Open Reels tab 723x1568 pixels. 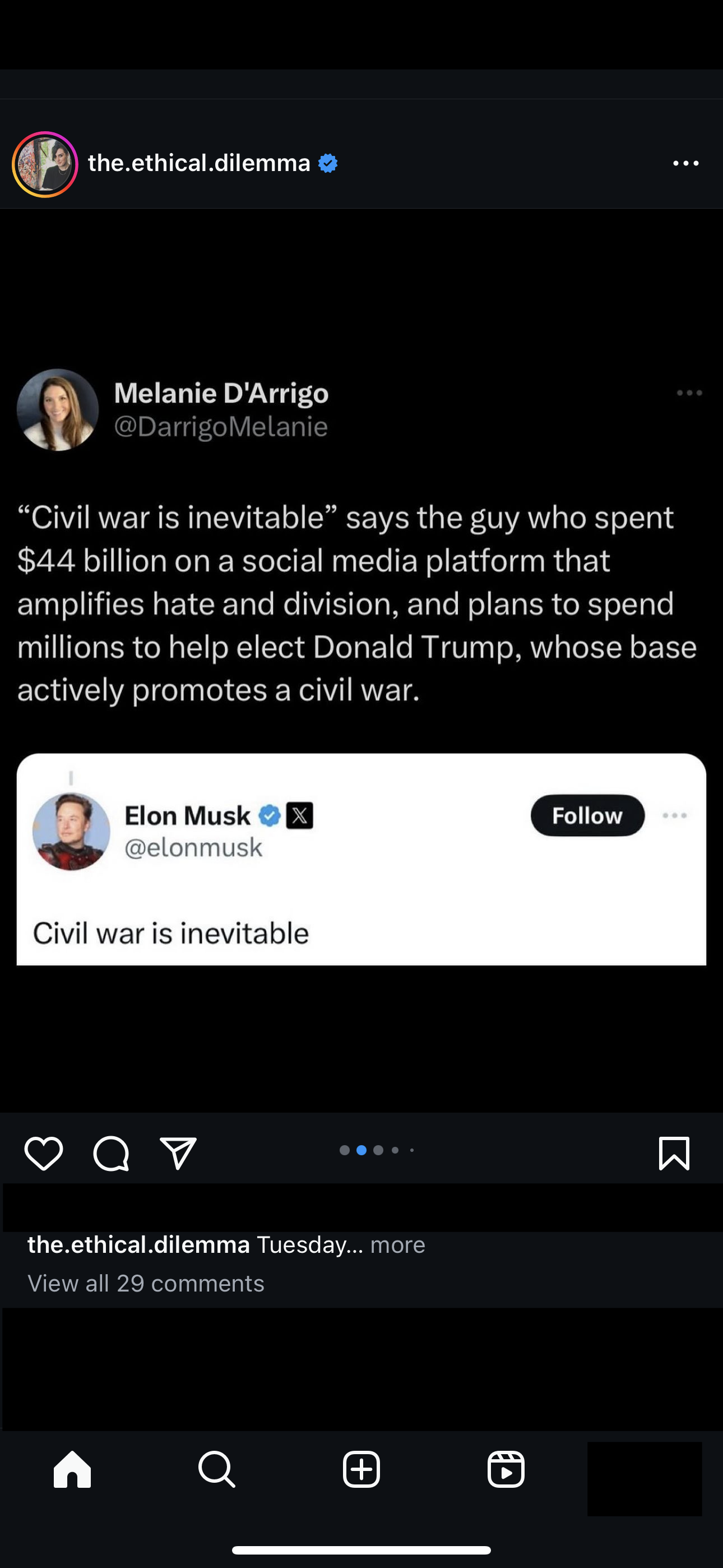pyautogui.click(x=506, y=1469)
